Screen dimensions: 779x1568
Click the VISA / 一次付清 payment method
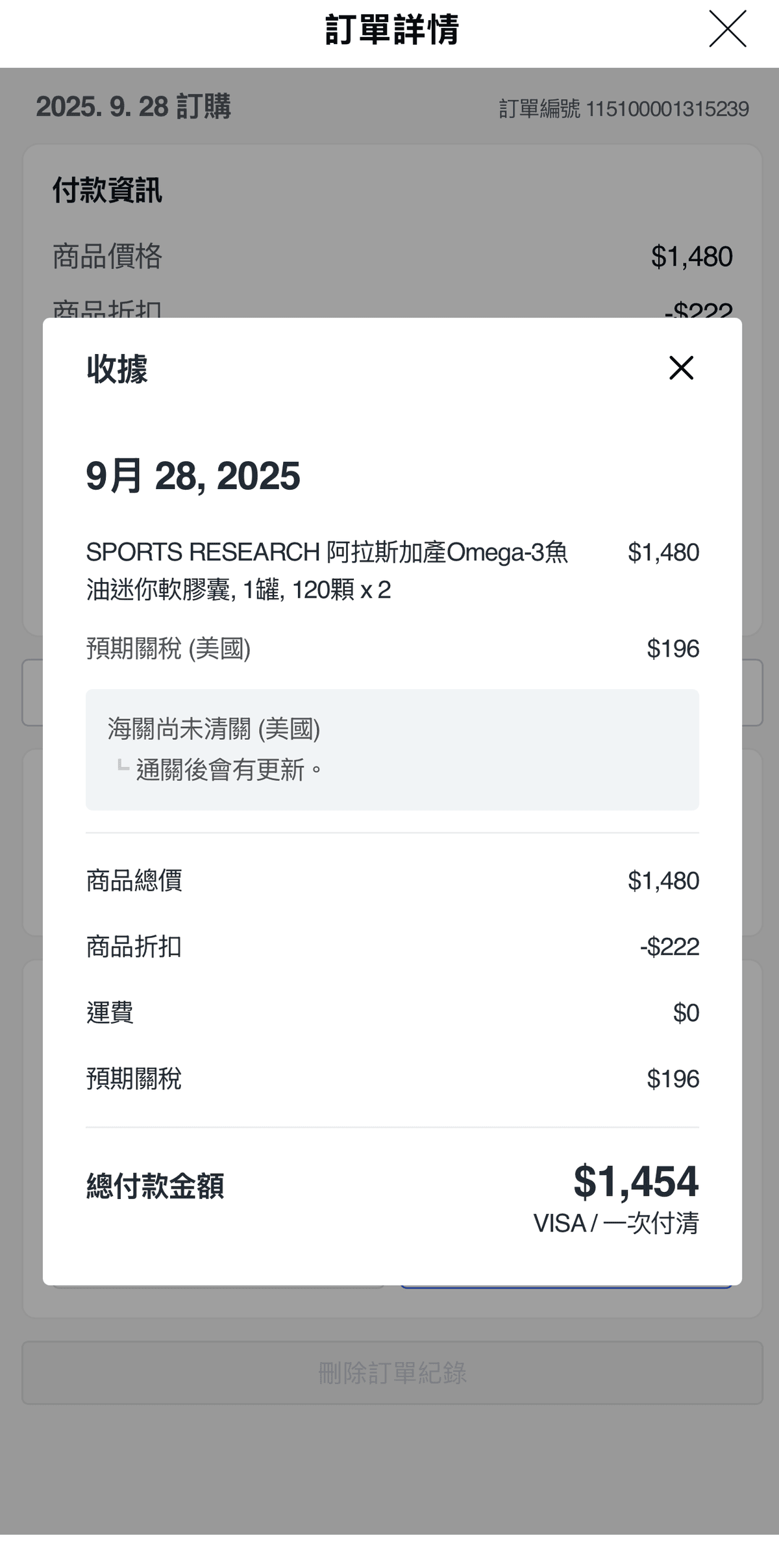(x=615, y=1223)
